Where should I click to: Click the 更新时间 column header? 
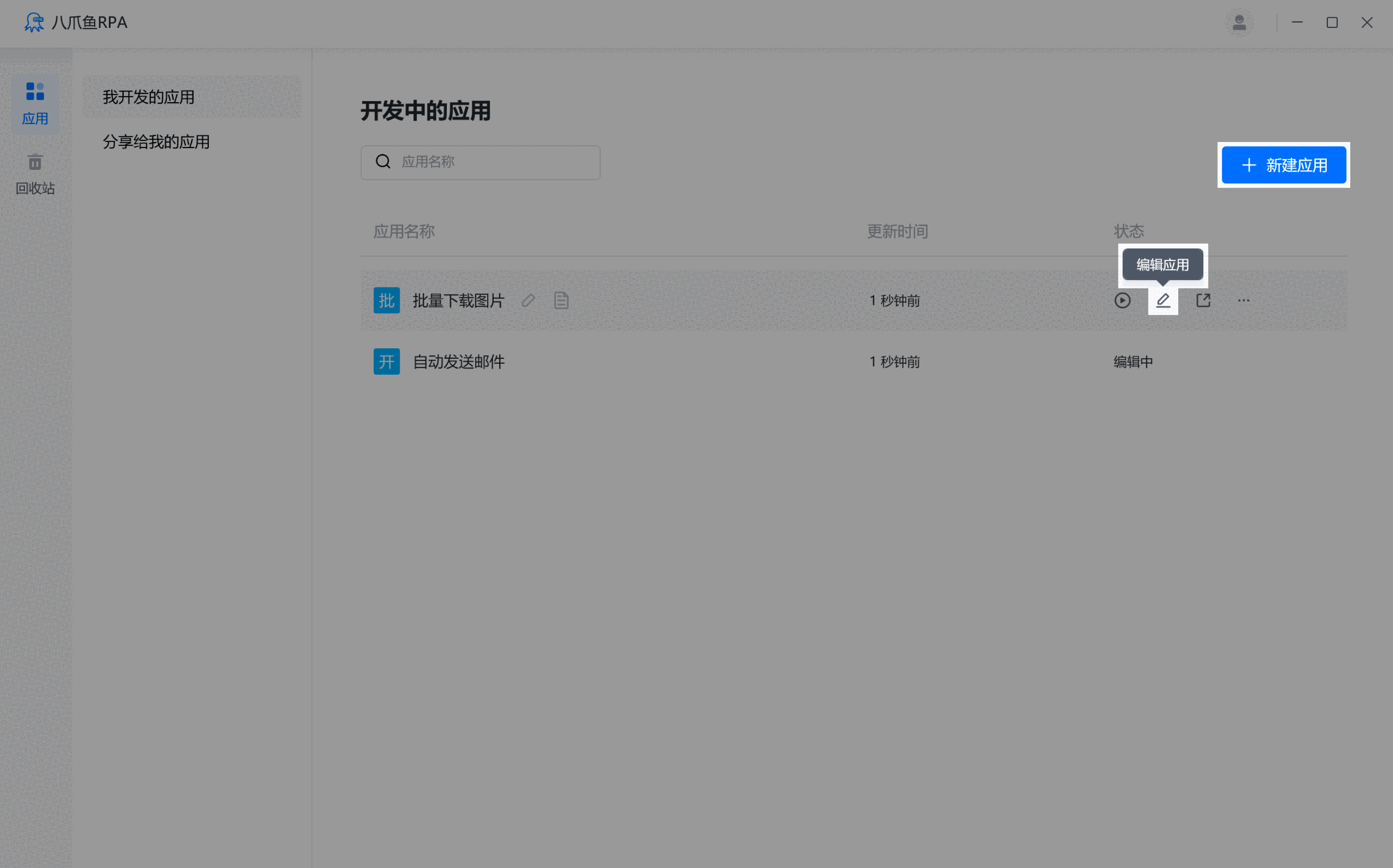click(x=897, y=231)
